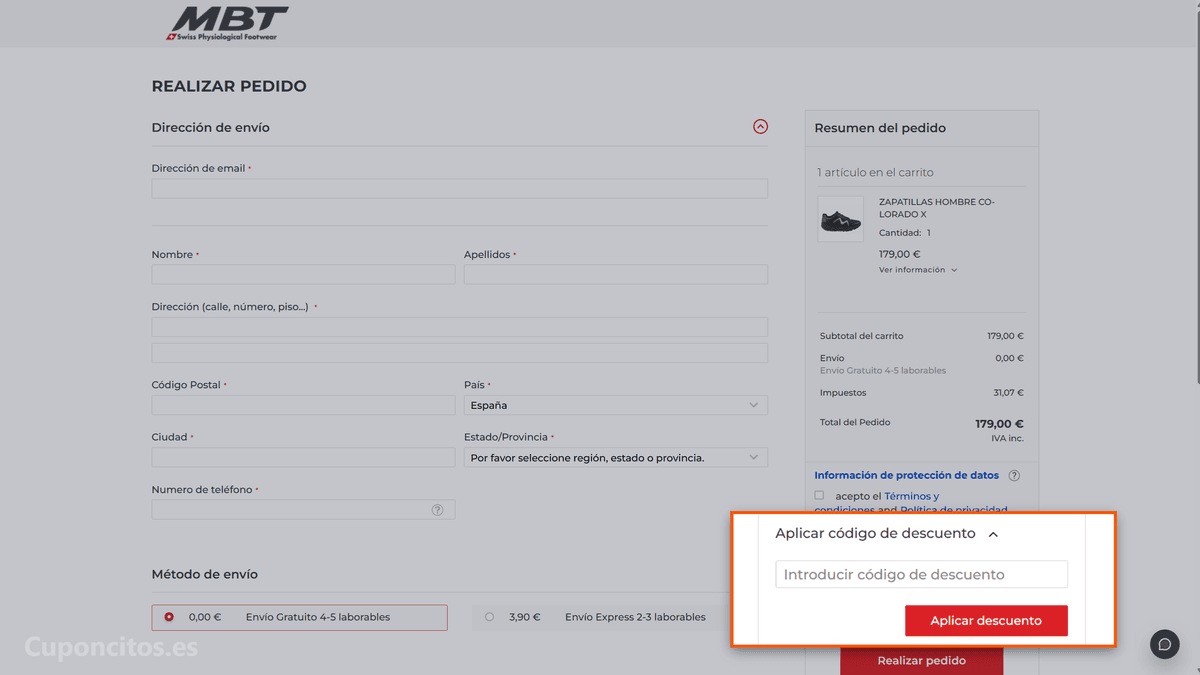Click the Resumen del pedido heading
Screen dimensions: 1200x675
tap(880, 128)
